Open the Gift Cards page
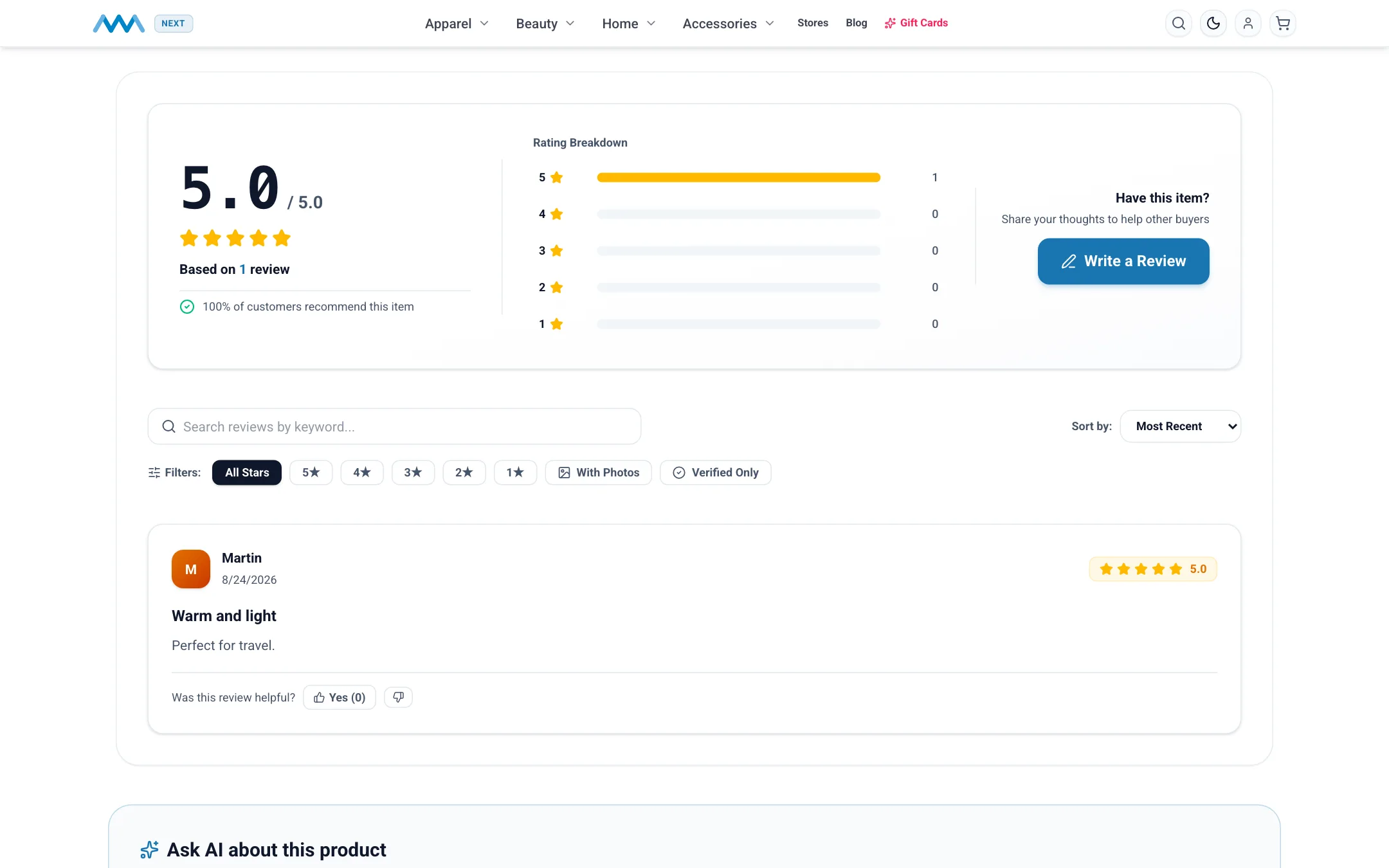1389x868 pixels. pyautogui.click(x=916, y=23)
